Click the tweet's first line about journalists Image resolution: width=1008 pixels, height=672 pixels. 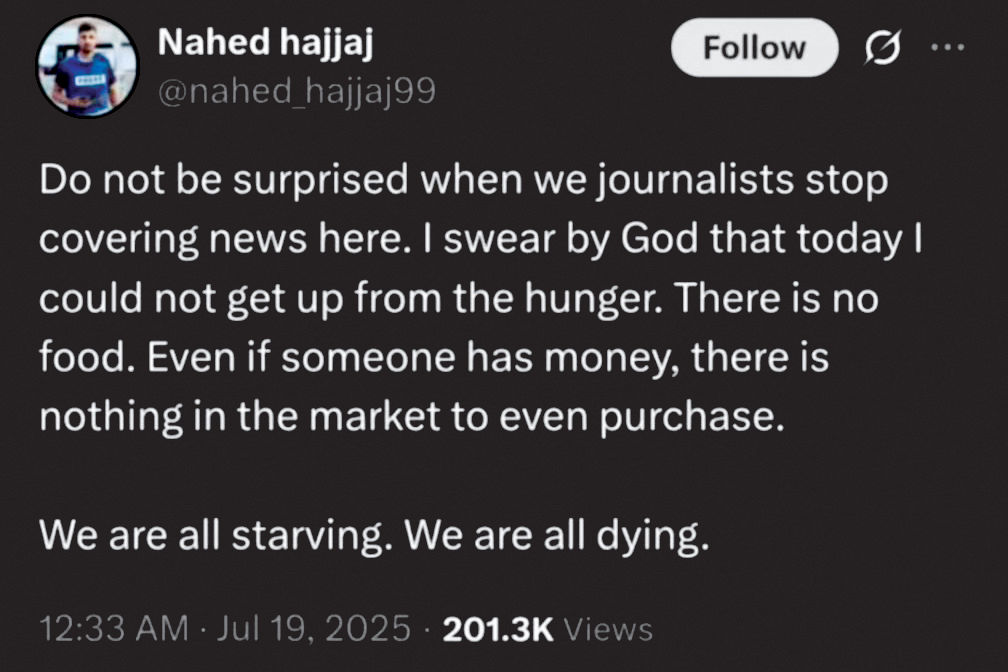(x=463, y=182)
